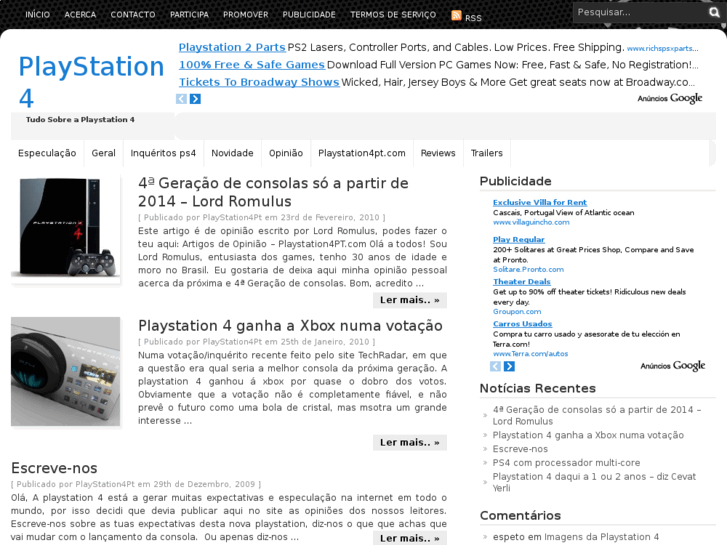Select the Reviews category tab
Viewport: 727px width, 545px height.
click(438, 153)
